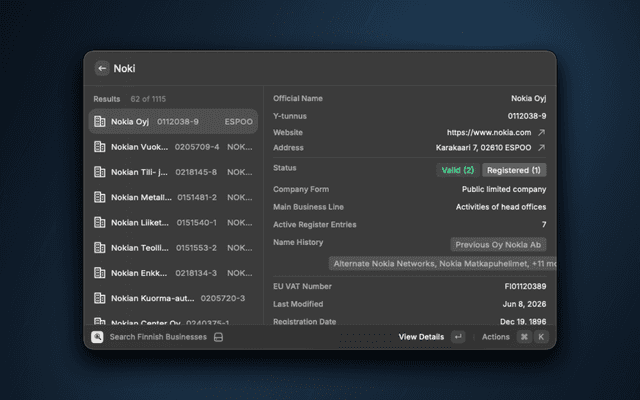This screenshot has width=640, height=400.
Task: Click building icon beside Nokian Enkk...
Action: [x=100, y=273]
